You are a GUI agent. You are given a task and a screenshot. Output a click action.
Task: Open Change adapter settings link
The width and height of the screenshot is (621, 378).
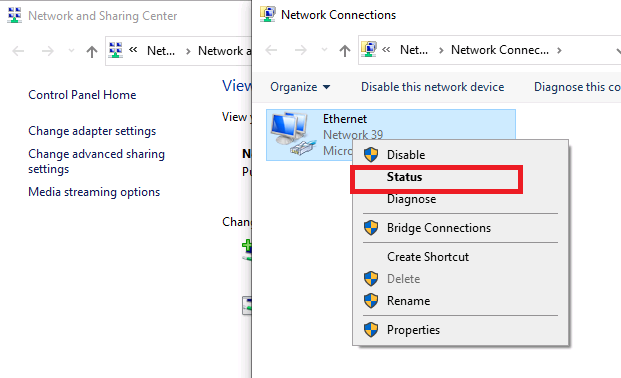pos(92,131)
